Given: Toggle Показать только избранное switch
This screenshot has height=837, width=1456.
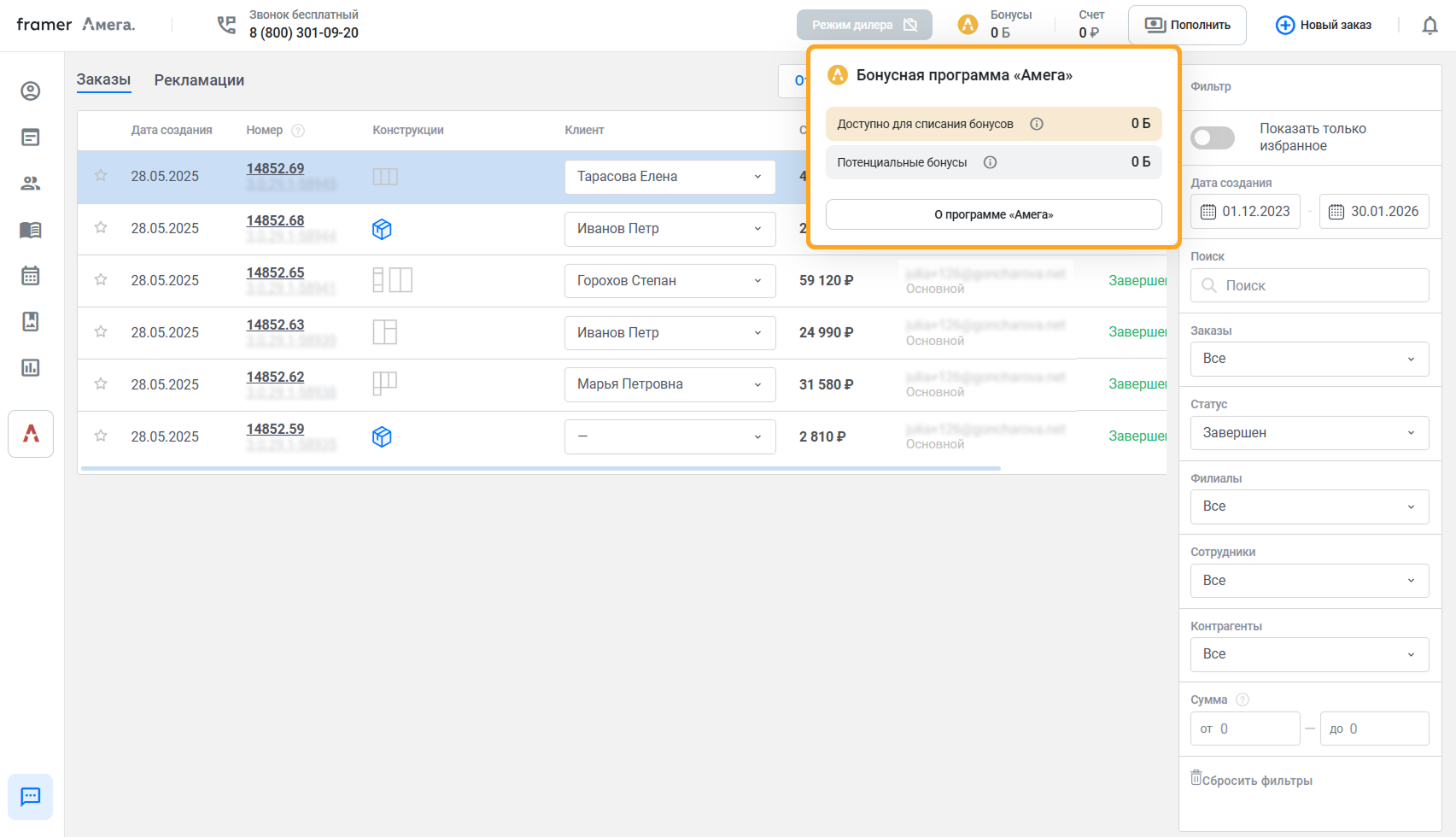Looking at the screenshot, I should (1213, 138).
